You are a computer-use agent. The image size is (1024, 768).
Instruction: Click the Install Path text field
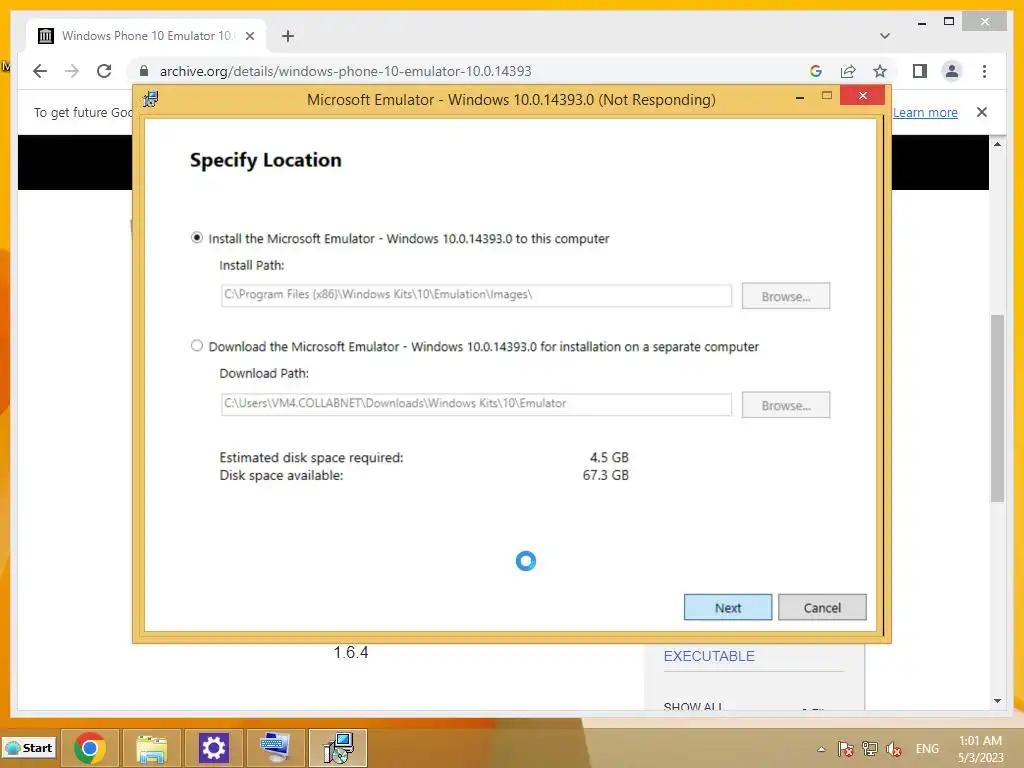[476, 295]
